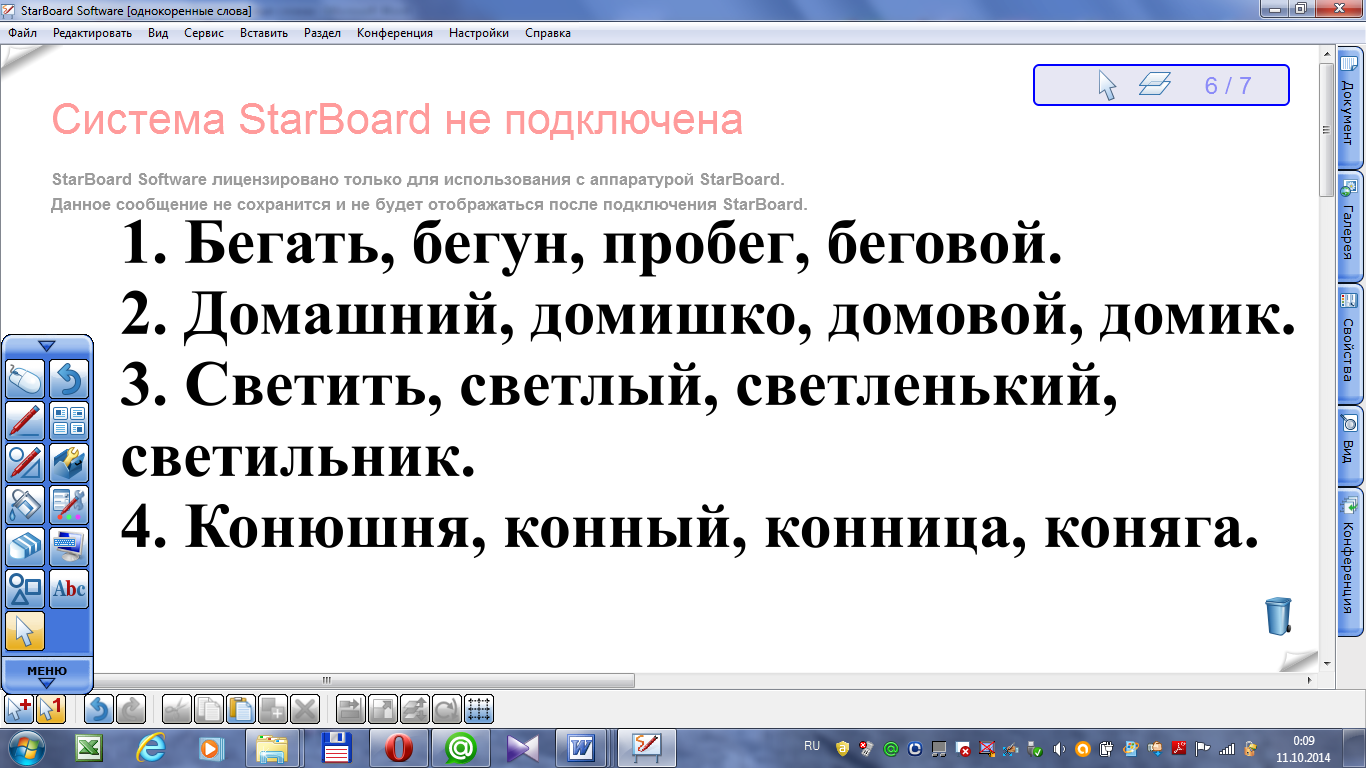This screenshot has height=768, width=1366.
Task: Click the page layers icon in navigator
Action: click(1155, 86)
